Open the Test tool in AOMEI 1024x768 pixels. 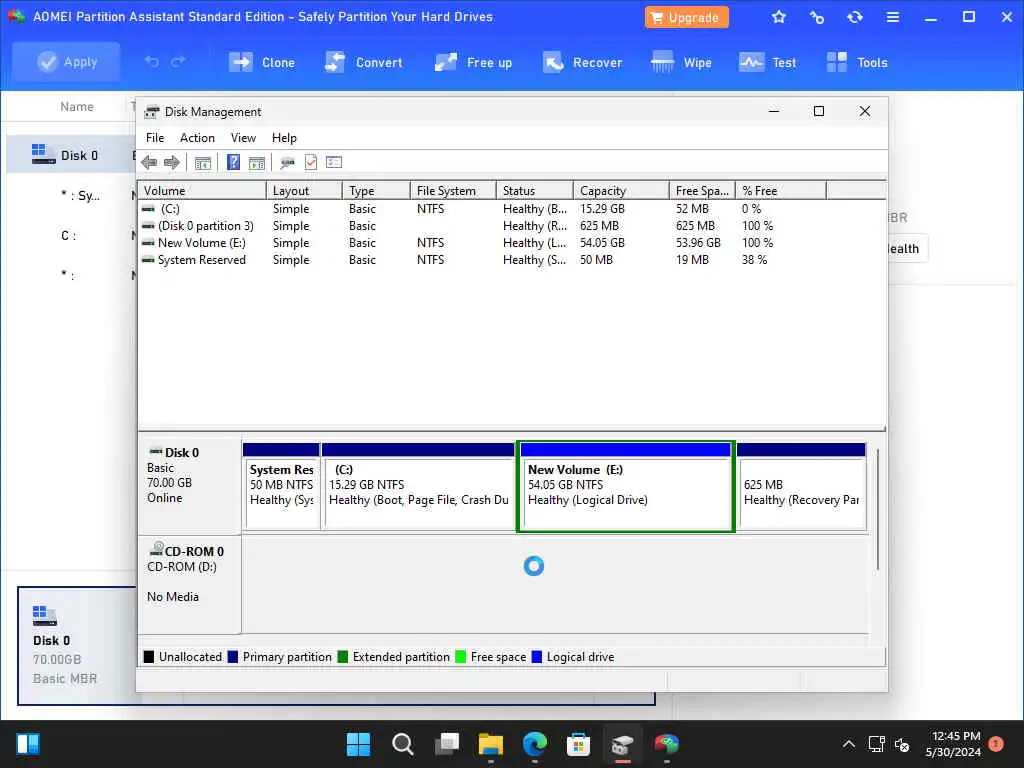click(767, 63)
